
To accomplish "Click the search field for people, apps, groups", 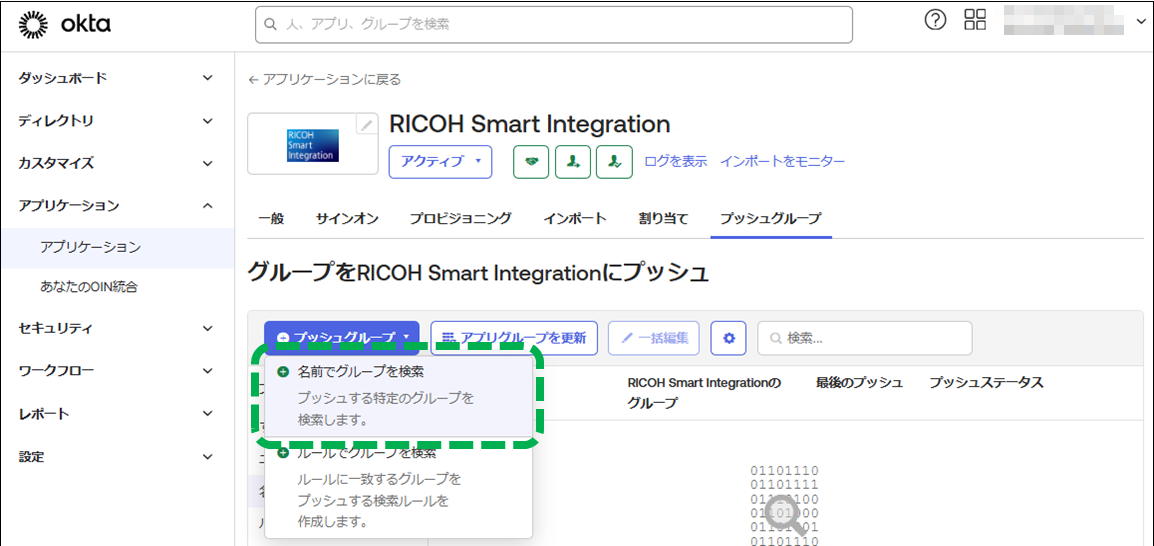I will pyautogui.click(x=553, y=24).
